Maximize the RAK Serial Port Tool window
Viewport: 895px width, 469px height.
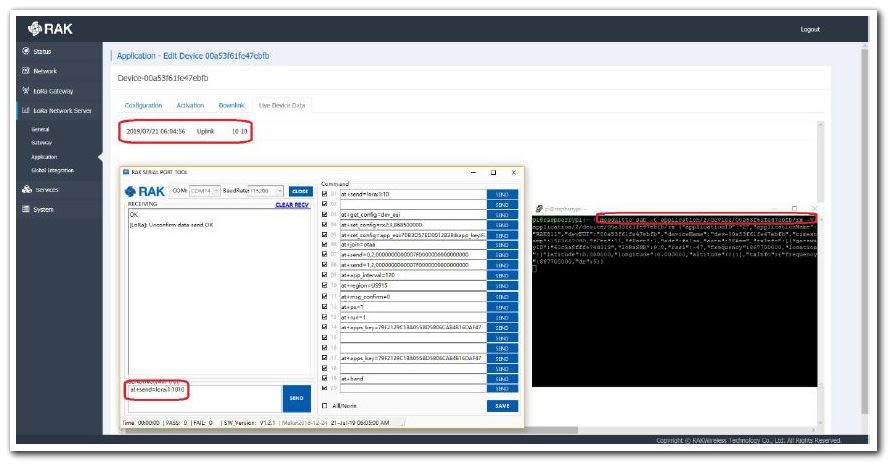[494, 172]
